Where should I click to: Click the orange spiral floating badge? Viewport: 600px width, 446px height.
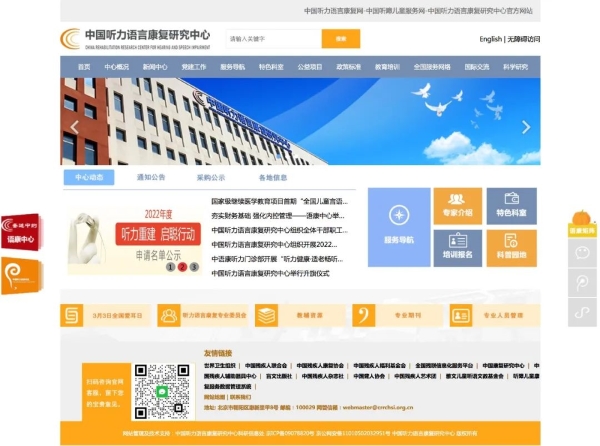tap(21, 276)
